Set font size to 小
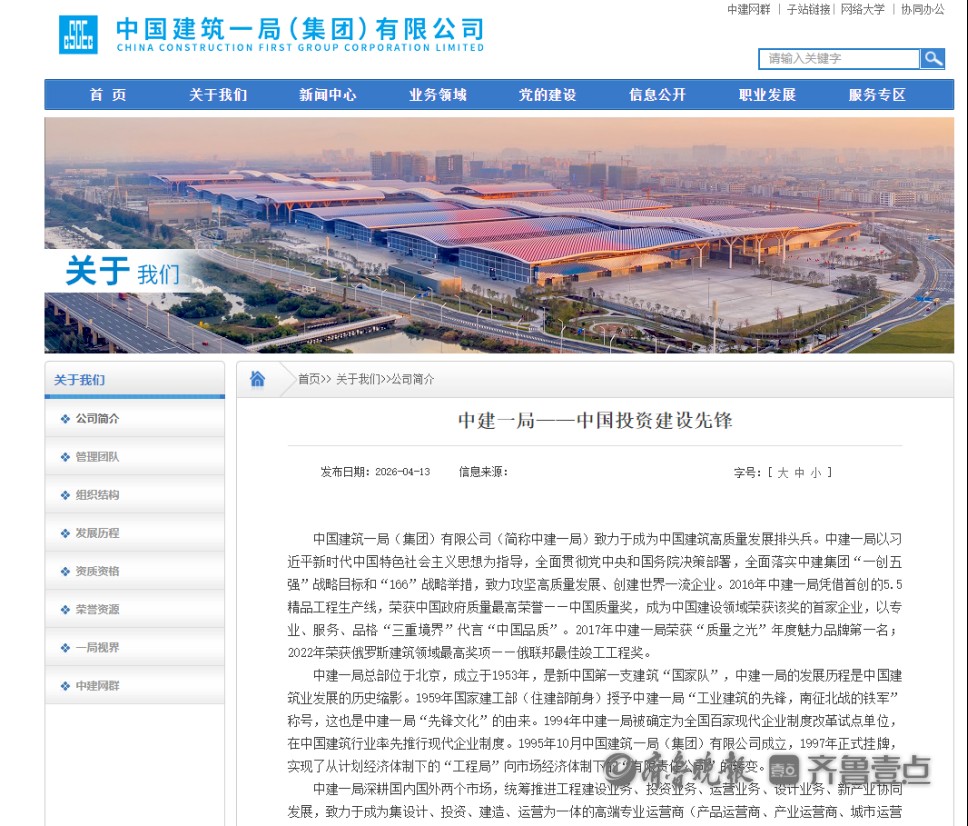Screen dimensions: 968x826 [816, 473]
